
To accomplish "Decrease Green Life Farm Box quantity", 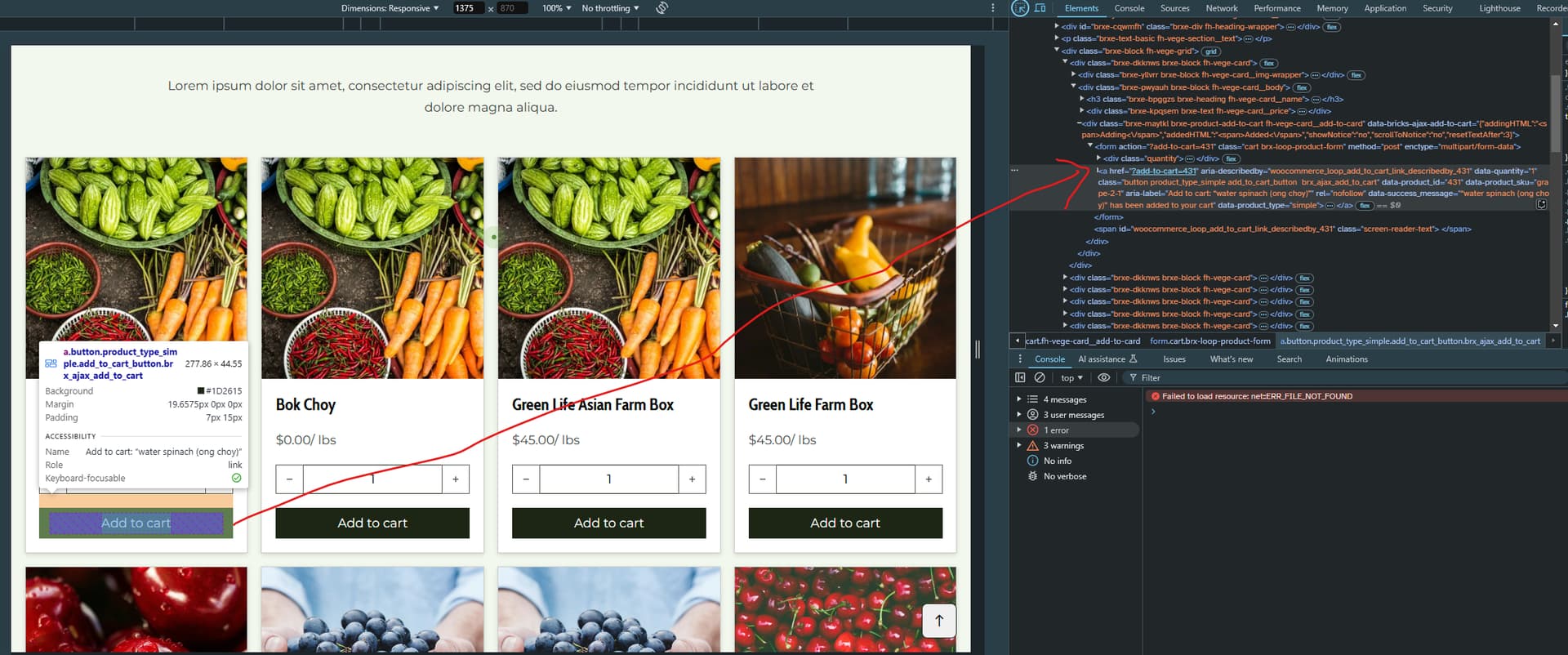I will tap(762, 479).
